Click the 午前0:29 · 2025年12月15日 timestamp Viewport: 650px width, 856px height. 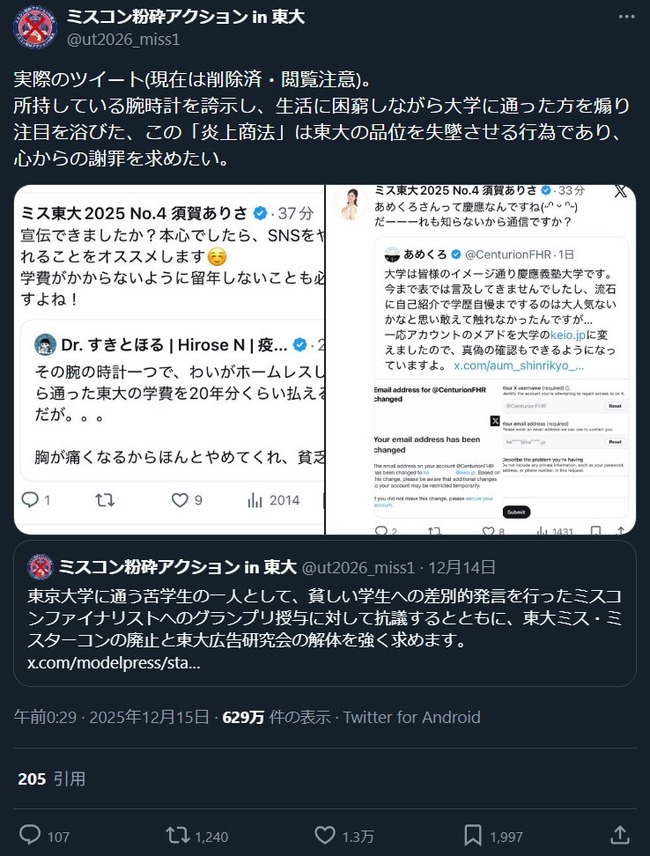(111, 717)
